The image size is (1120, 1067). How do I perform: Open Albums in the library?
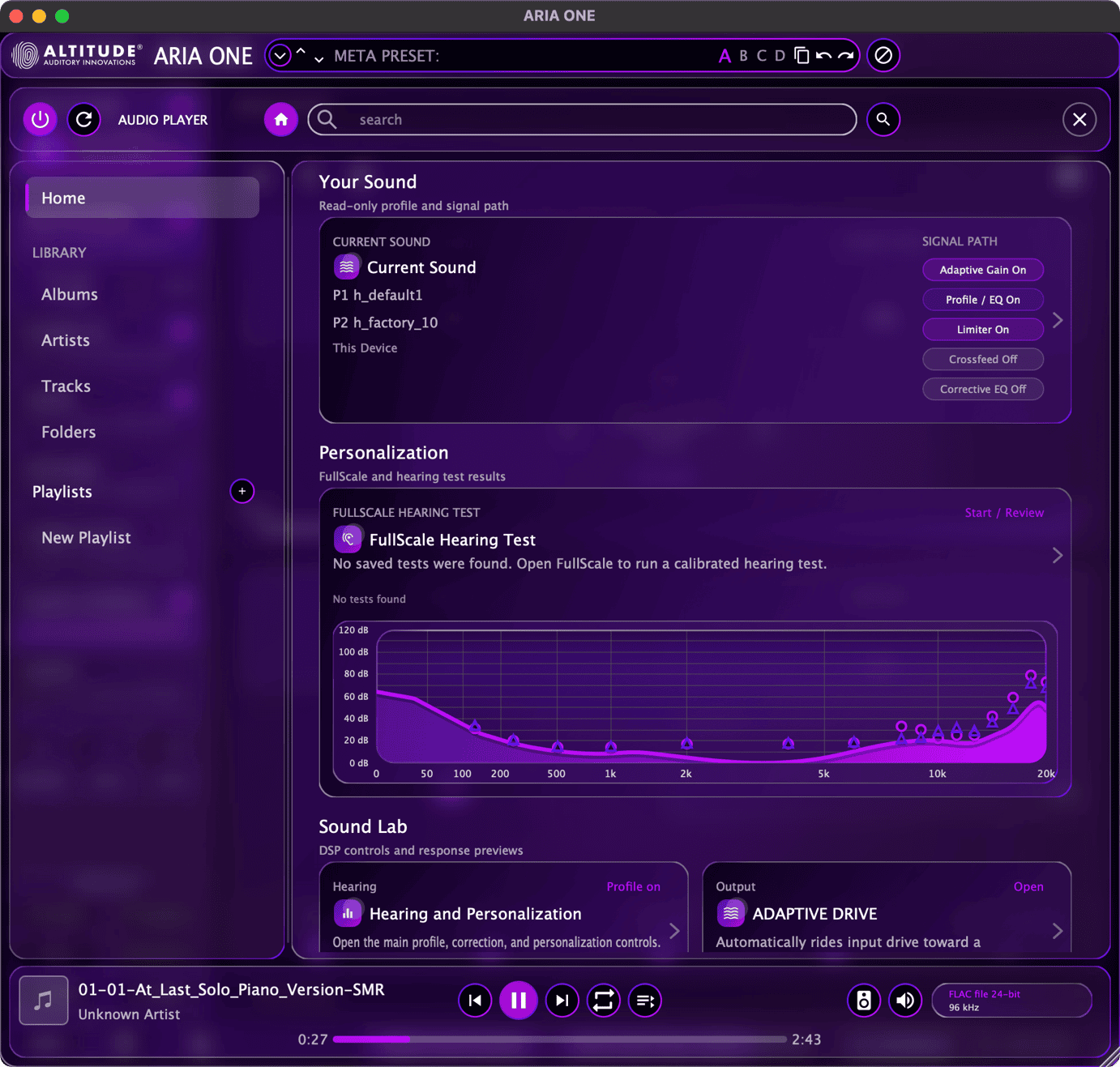point(70,295)
